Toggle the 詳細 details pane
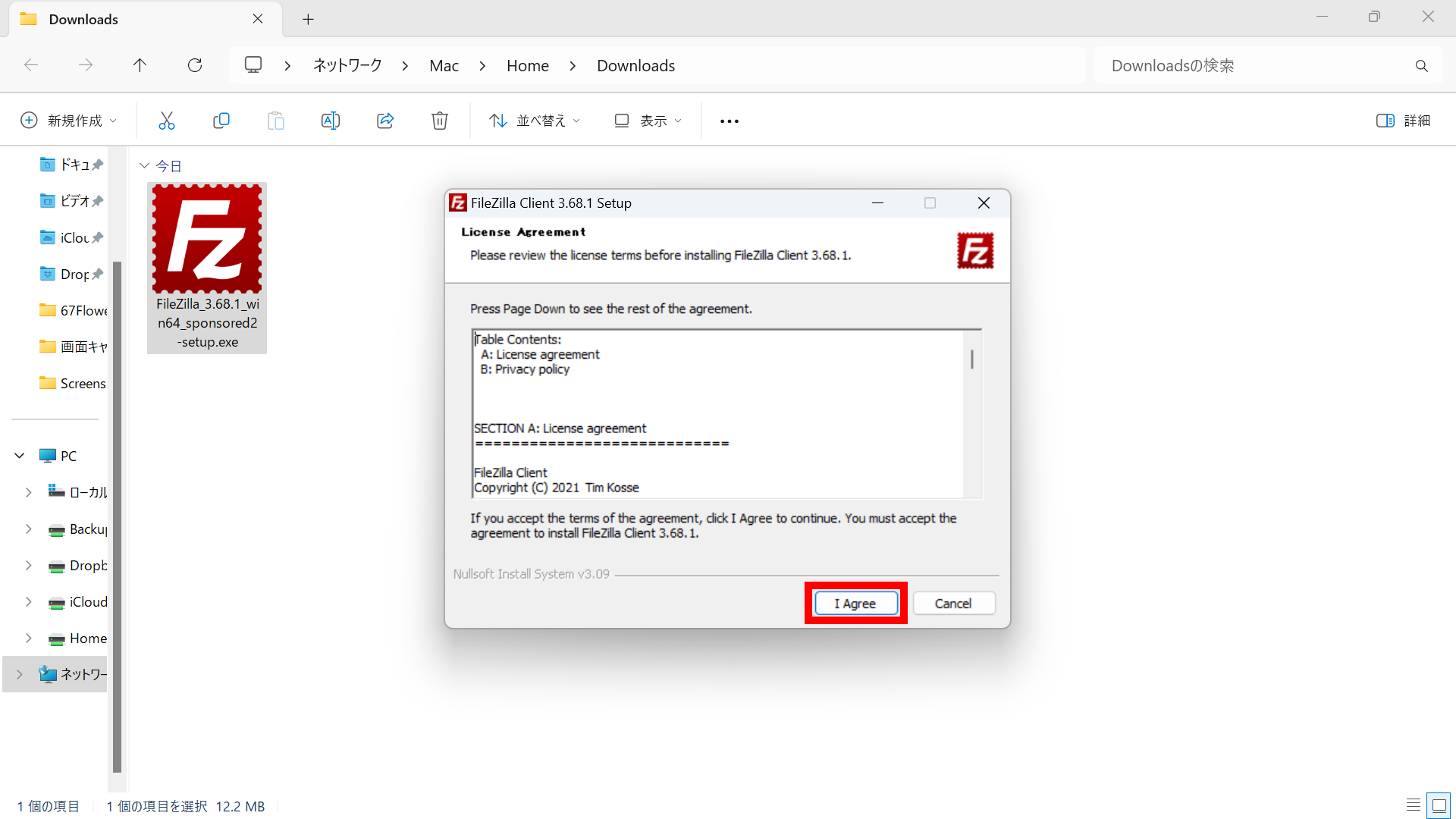This screenshot has height=819, width=1456. pos(1403,121)
